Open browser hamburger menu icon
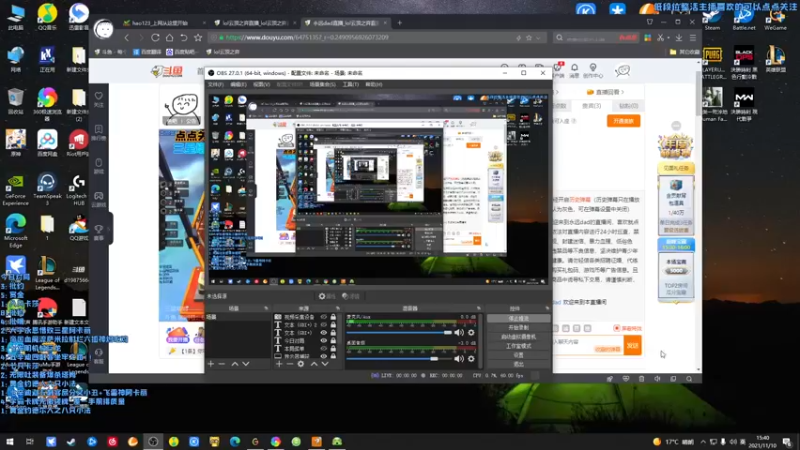Image resolution: width=800 pixels, height=450 pixels. point(692,37)
